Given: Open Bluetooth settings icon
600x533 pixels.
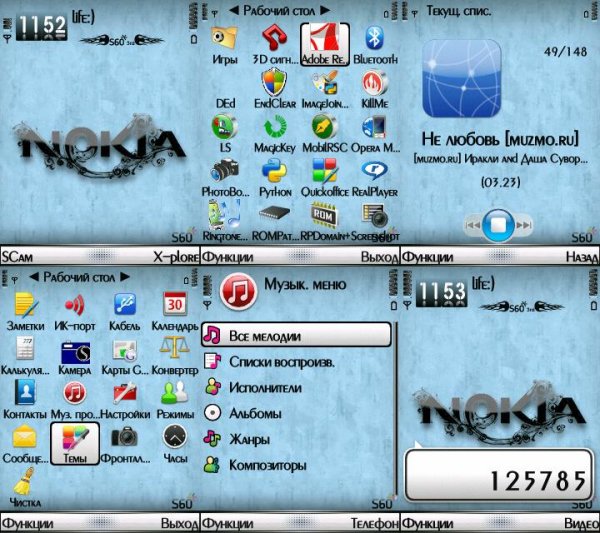Looking at the screenshot, I should tap(375, 45).
